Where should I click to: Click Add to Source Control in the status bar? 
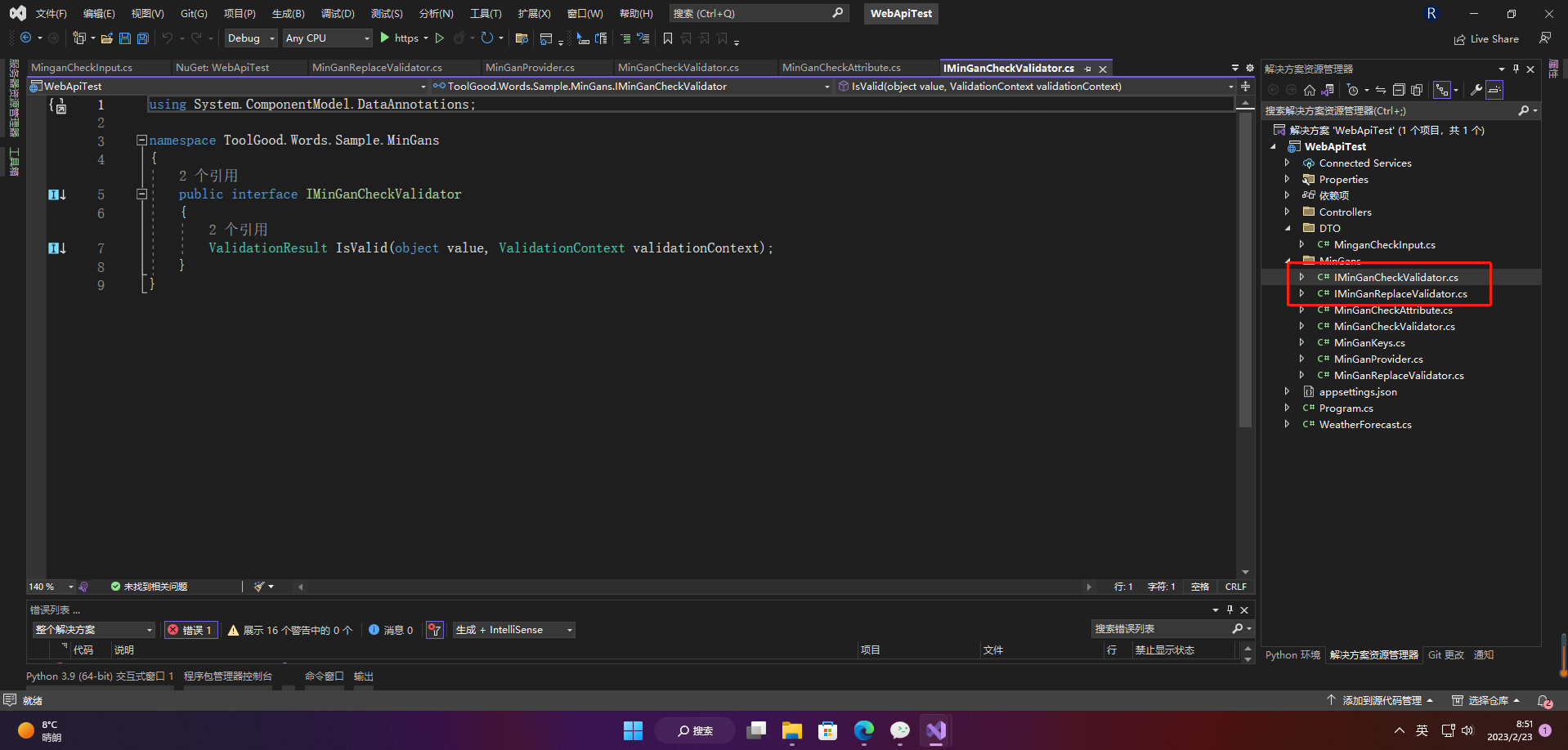[x=1380, y=701]
